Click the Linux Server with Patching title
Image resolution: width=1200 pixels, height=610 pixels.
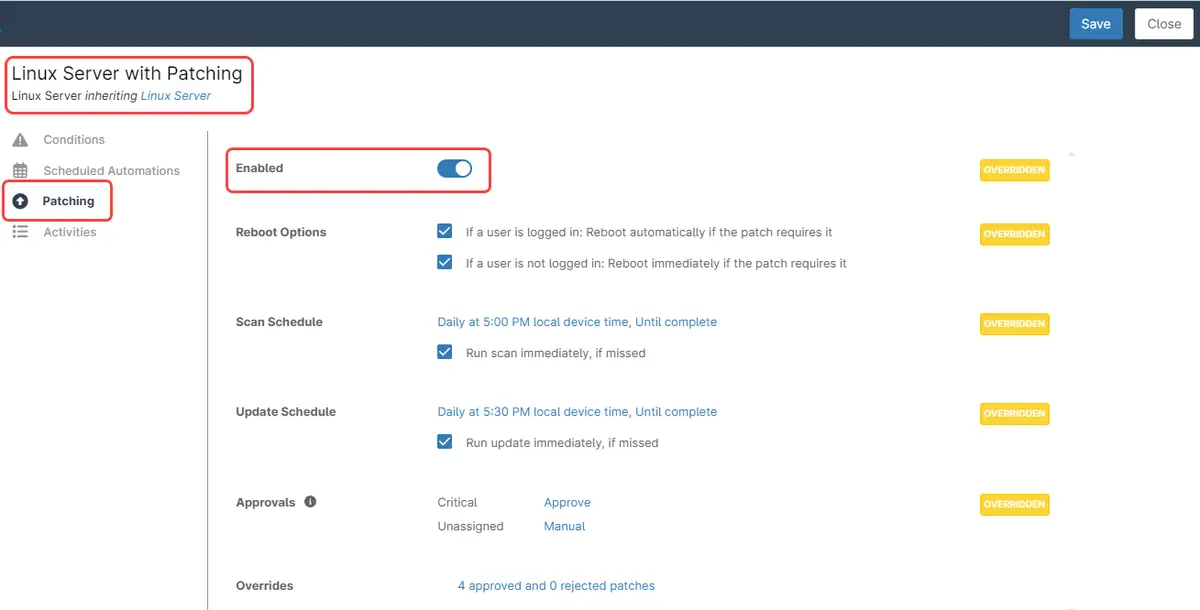point(127,73)
